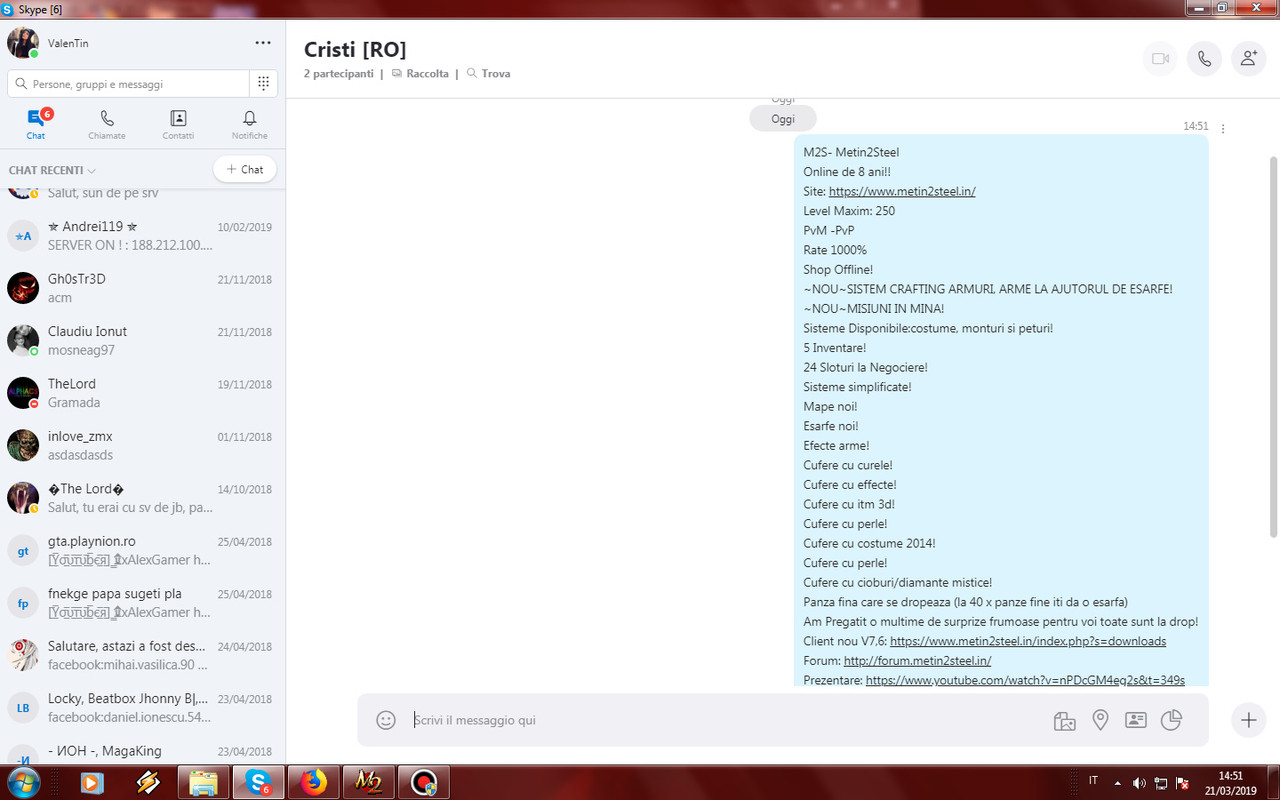Share contact card icon
Screen dimensions: 1280x800
(x=1135, y=720)
